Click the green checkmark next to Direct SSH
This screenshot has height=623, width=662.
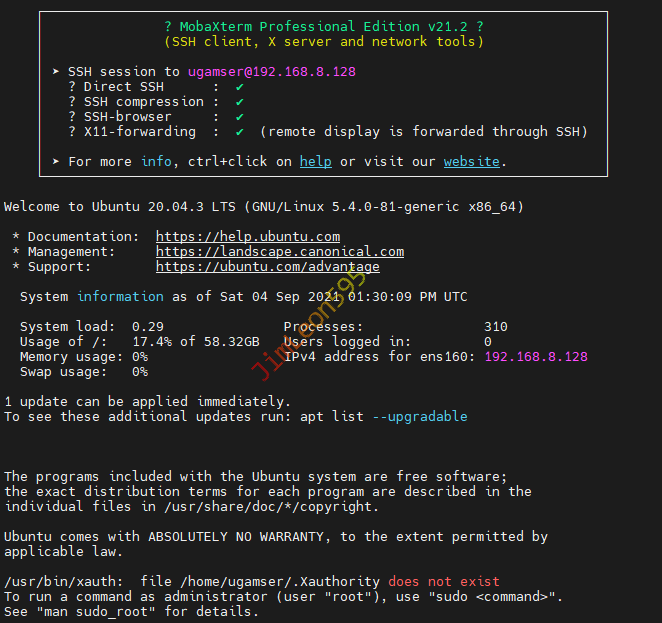coord(240,87)
